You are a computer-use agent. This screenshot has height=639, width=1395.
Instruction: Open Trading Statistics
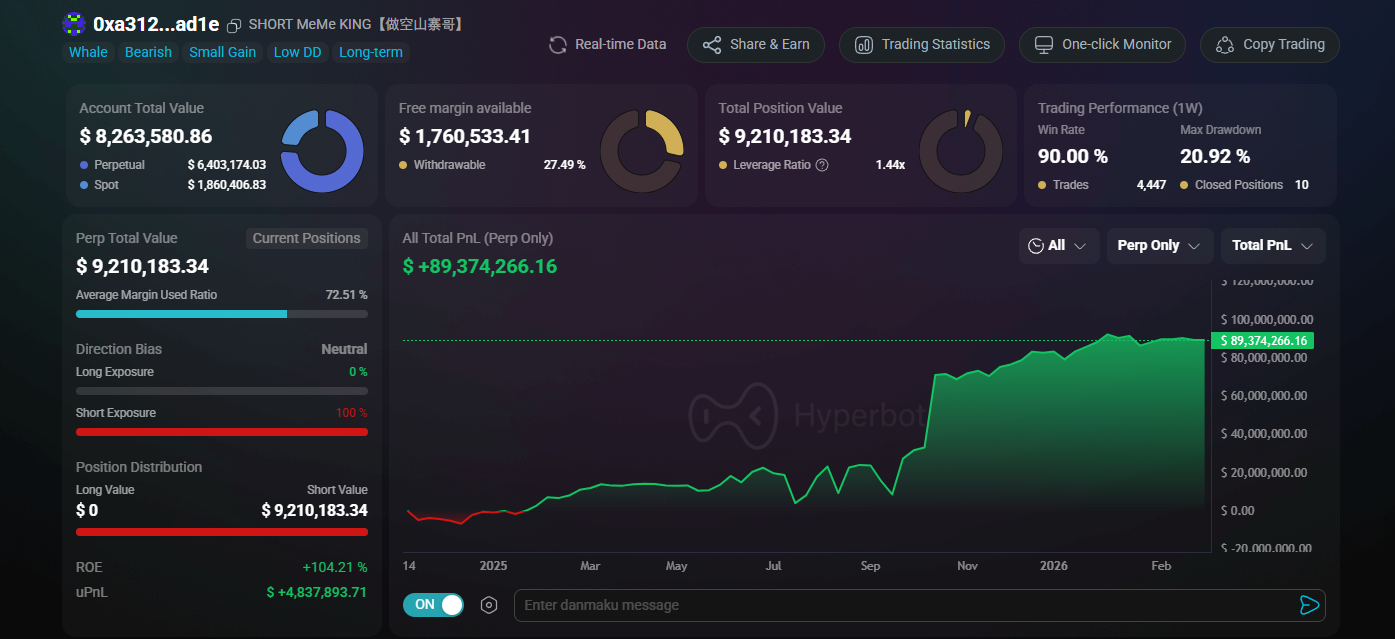pyautogui.click(x=921, y=45)
